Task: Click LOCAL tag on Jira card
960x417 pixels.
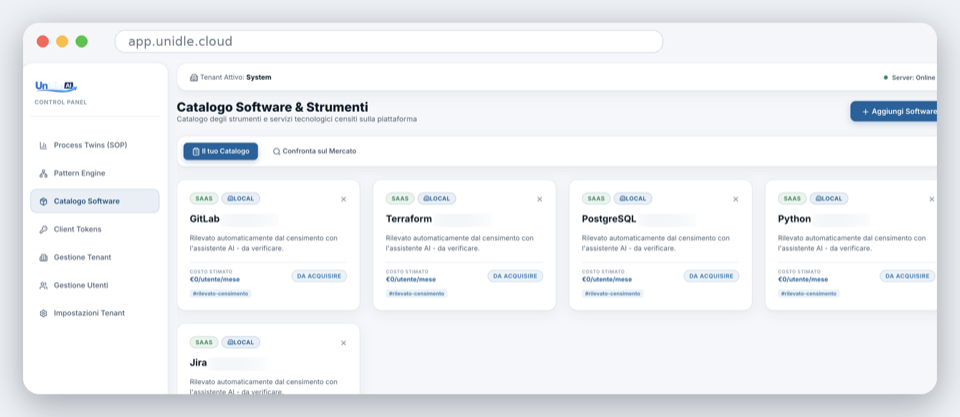Action: tap(241, 342)
